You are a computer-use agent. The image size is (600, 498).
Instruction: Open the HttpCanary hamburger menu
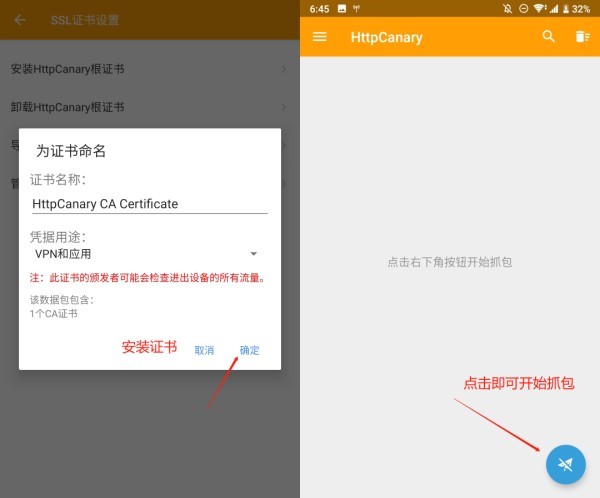click(320, 37)
